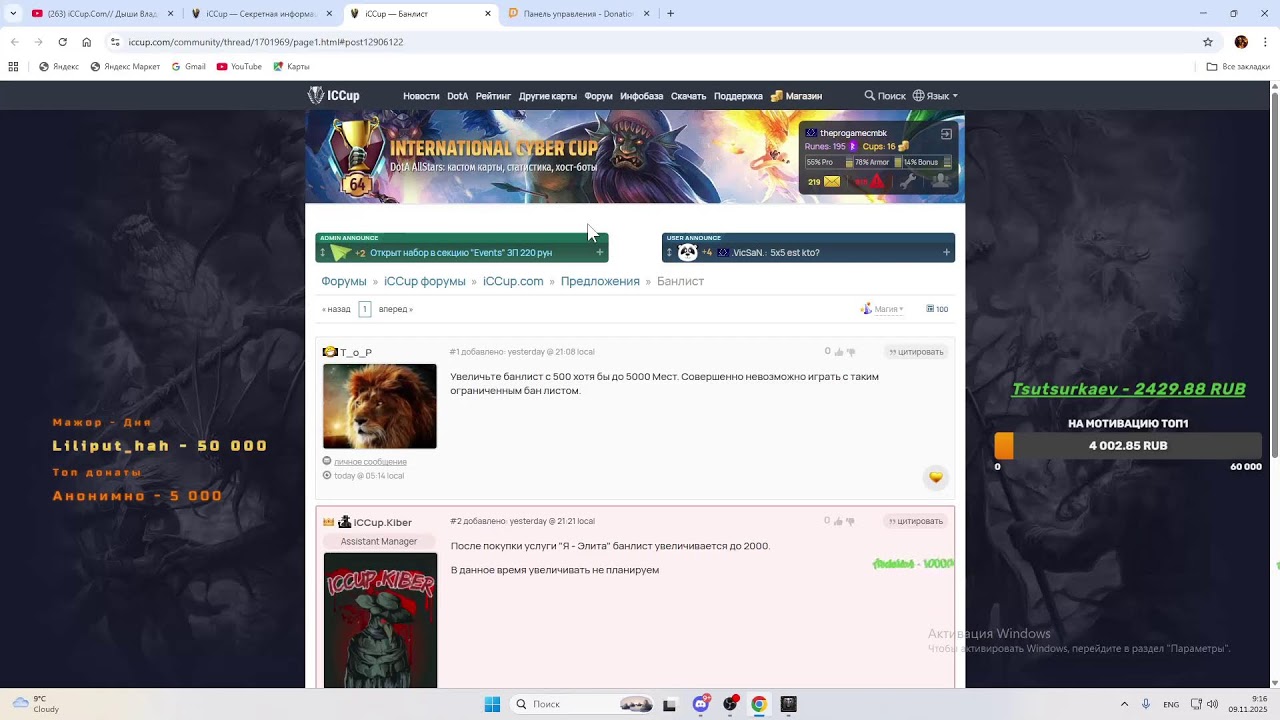Open the Другие карты menu item
The image size is (1280, 720).
[548, 96]
